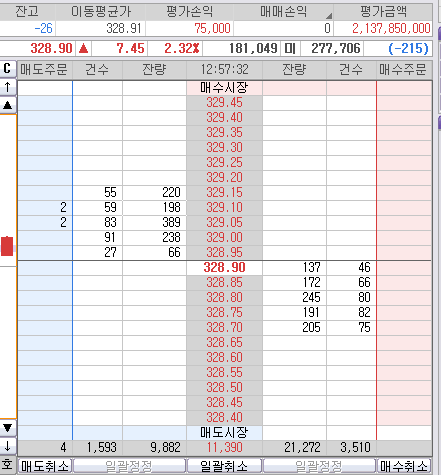
Task: Click the volume 181,049
Action: (253, 49)
